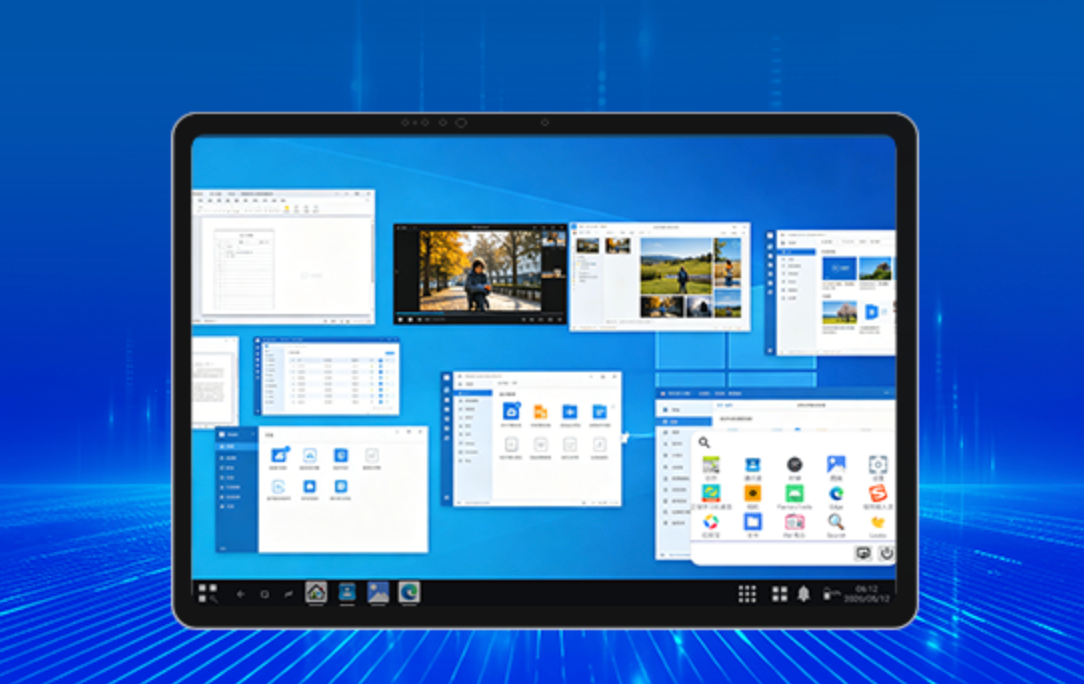Open the yellow bird app in launcher
The height and width of the screenshot is (684, 1084).
[878, 522]
